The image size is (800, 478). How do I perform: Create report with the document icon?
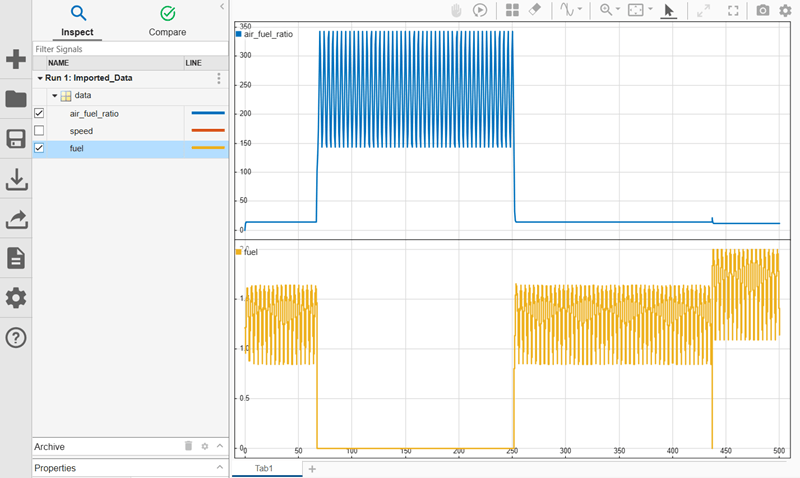tap(16, 258)
